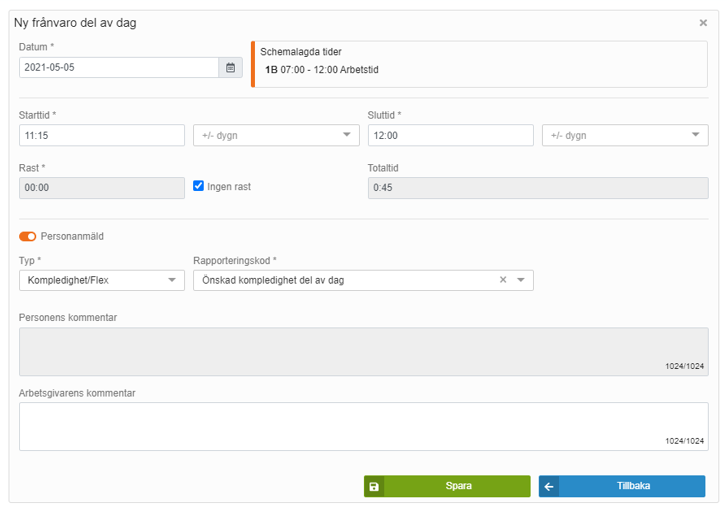Open the calendar date picker icon
727x511 pixels.
tap(231, 67)
